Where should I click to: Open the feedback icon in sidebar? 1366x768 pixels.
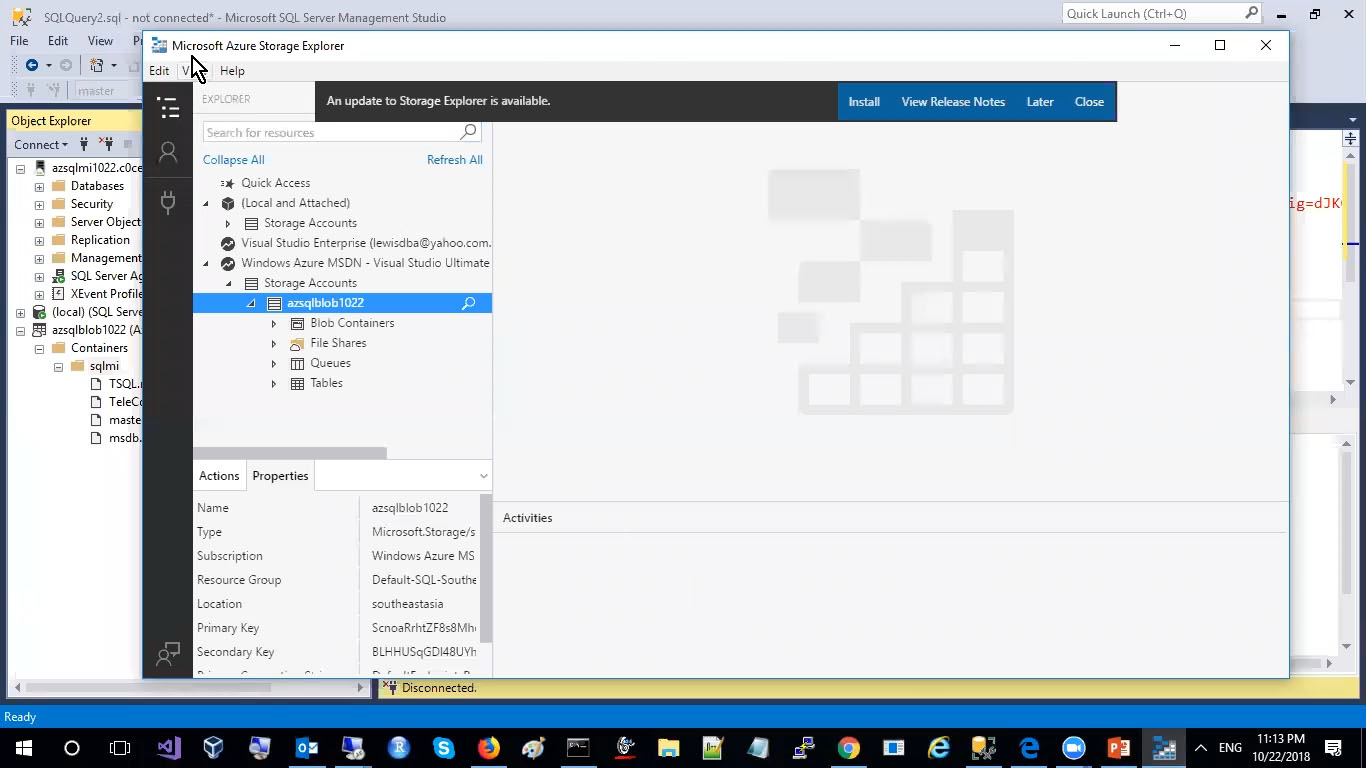(168, 654)
